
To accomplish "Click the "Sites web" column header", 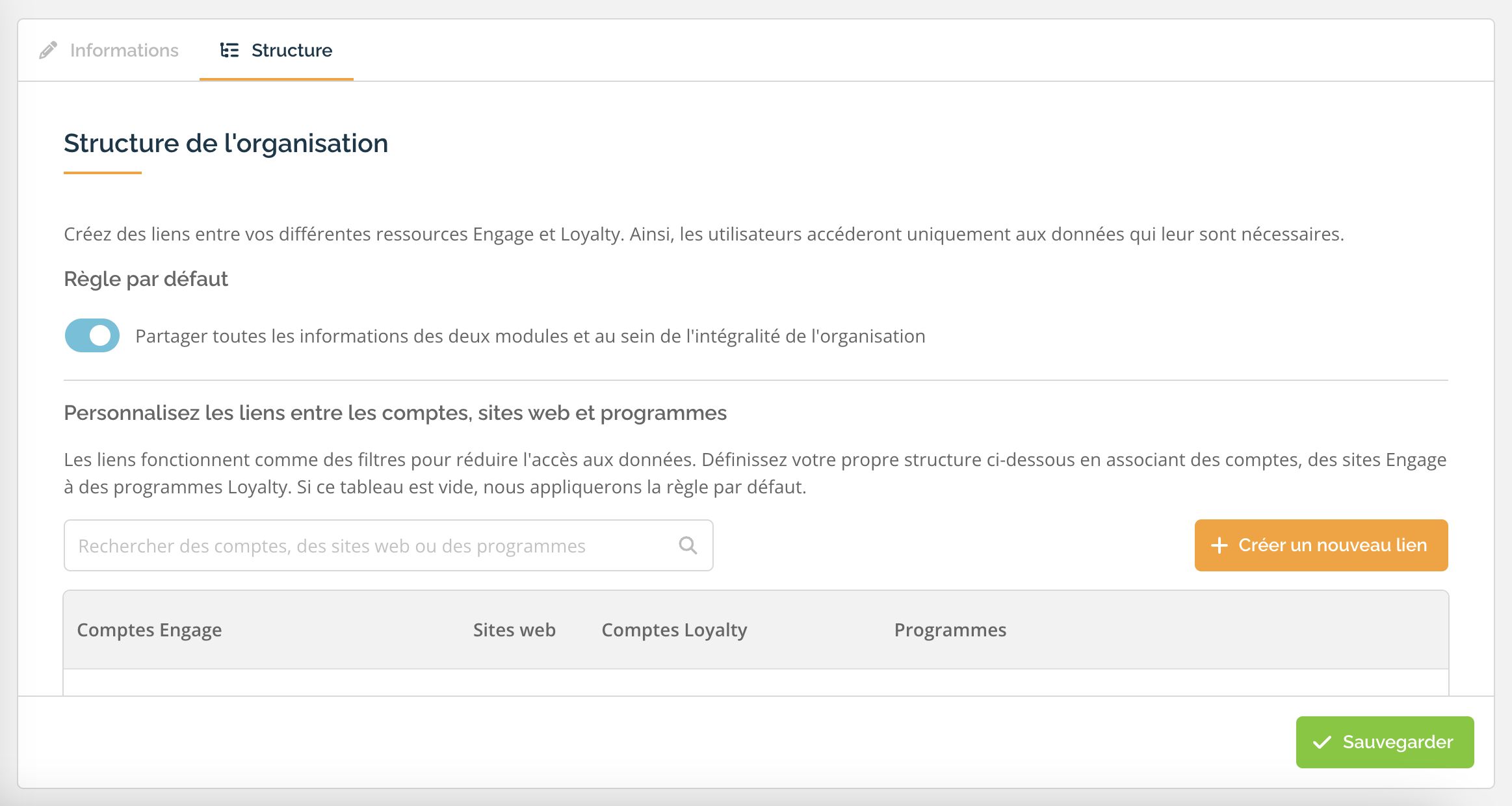I will click(514, 630).
